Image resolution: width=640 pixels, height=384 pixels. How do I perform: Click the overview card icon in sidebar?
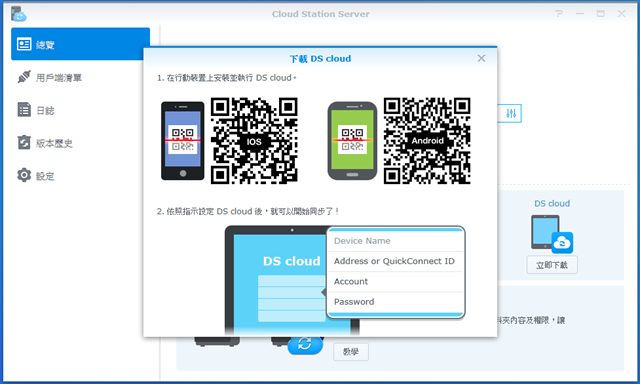[x=24, y=44]
